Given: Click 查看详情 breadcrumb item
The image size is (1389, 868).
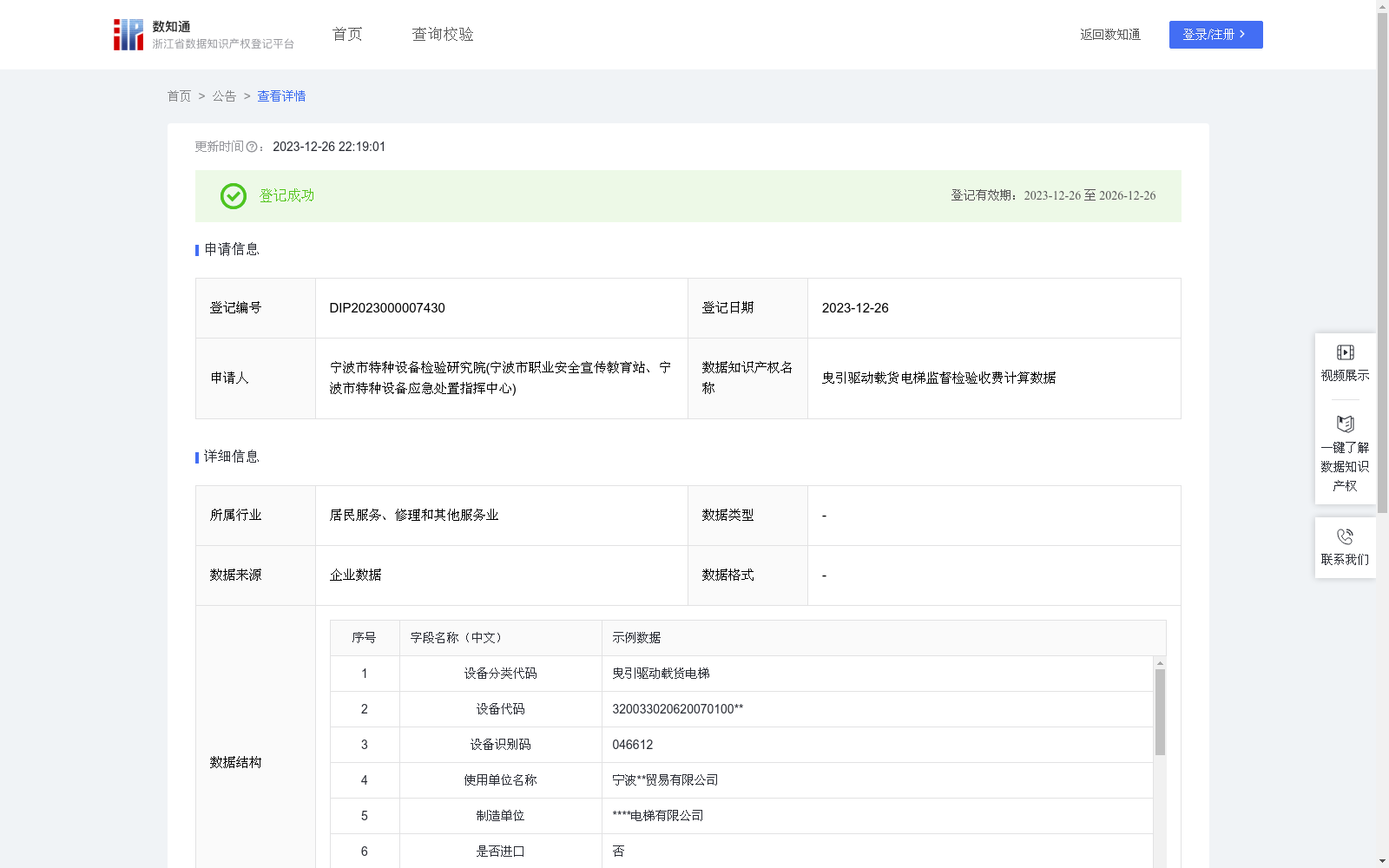Looking at the screenshot, I should (x=281, y=96).
